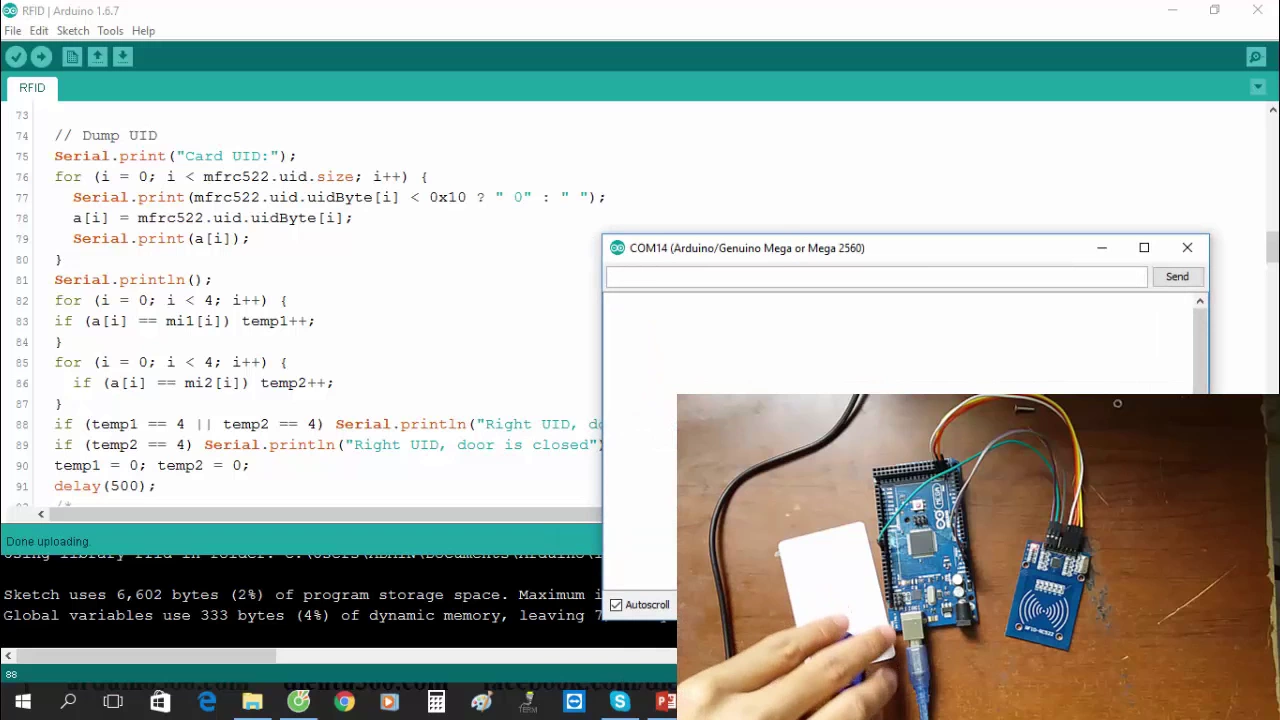The image size is (1280, 720).
Task: Click the 'Serial.println();' line 81
Action: coord(133,280)
